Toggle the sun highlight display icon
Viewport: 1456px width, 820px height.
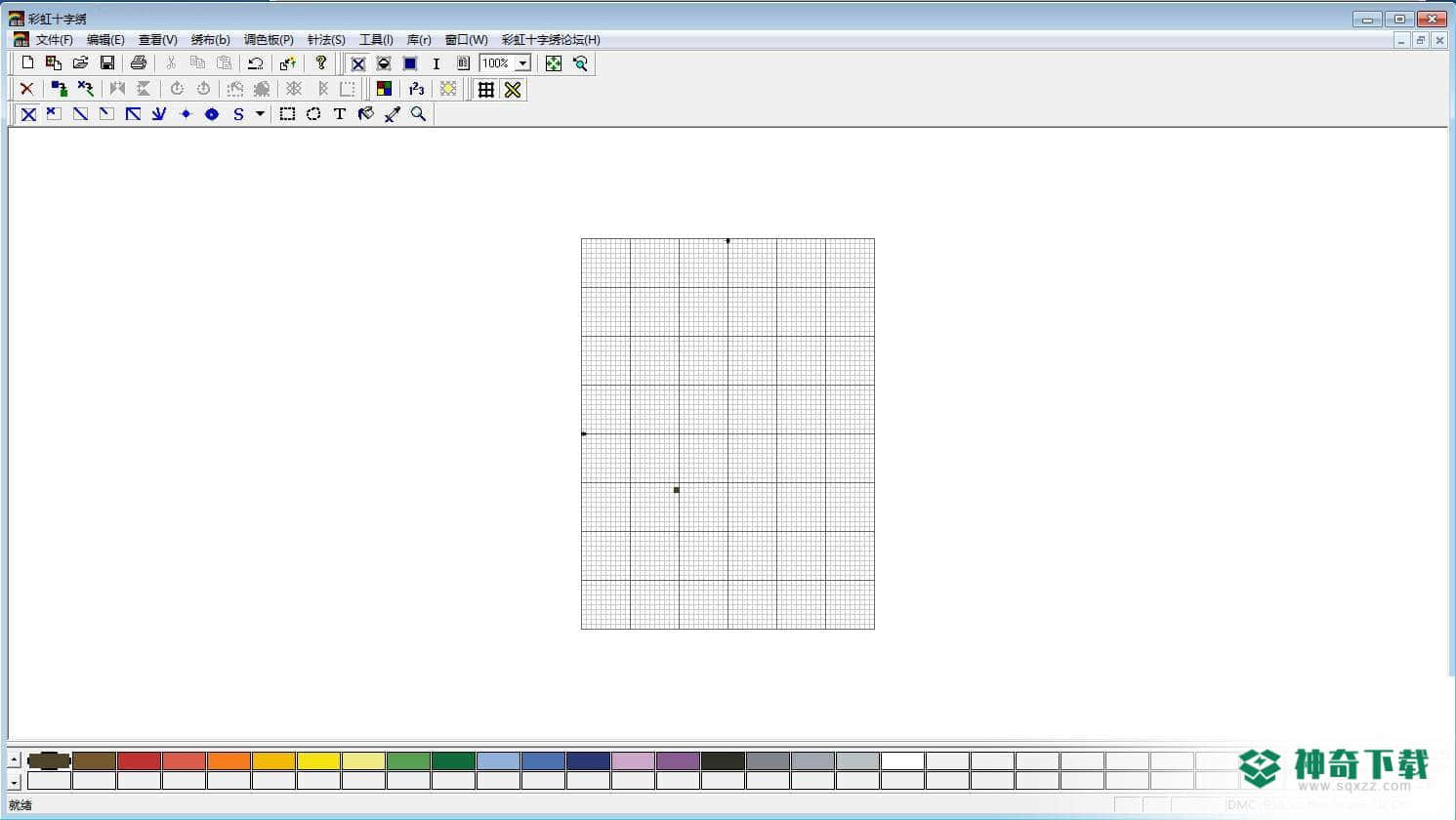click(448, 89)
